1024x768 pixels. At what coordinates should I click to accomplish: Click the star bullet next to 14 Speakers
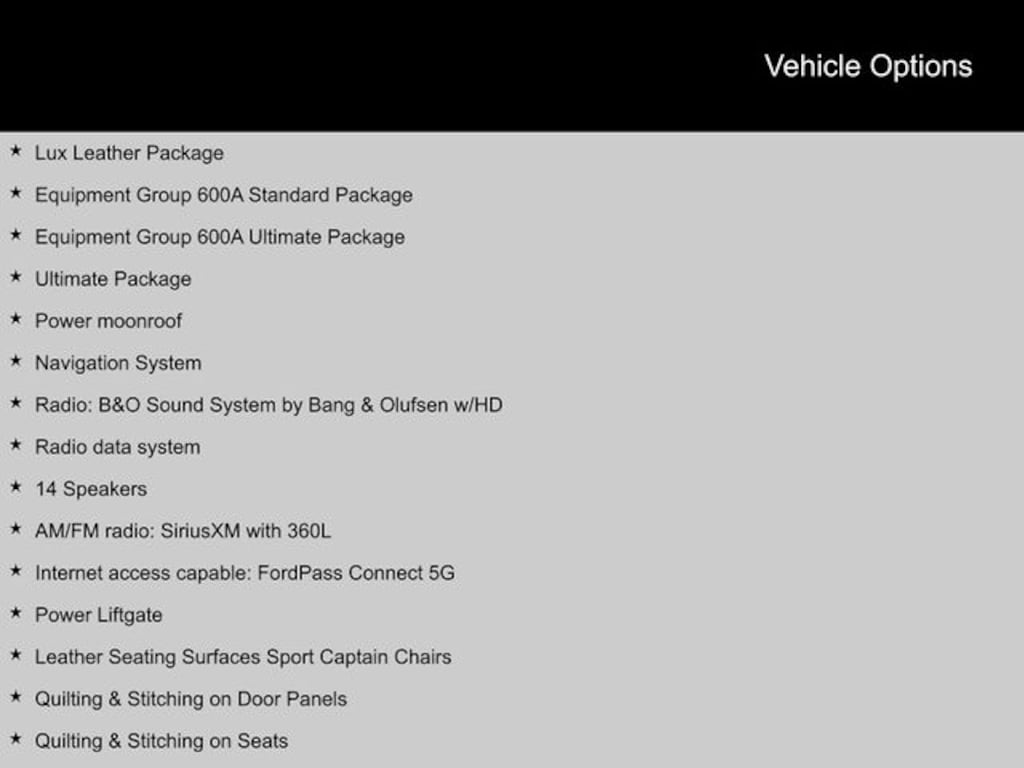[15, 488]
